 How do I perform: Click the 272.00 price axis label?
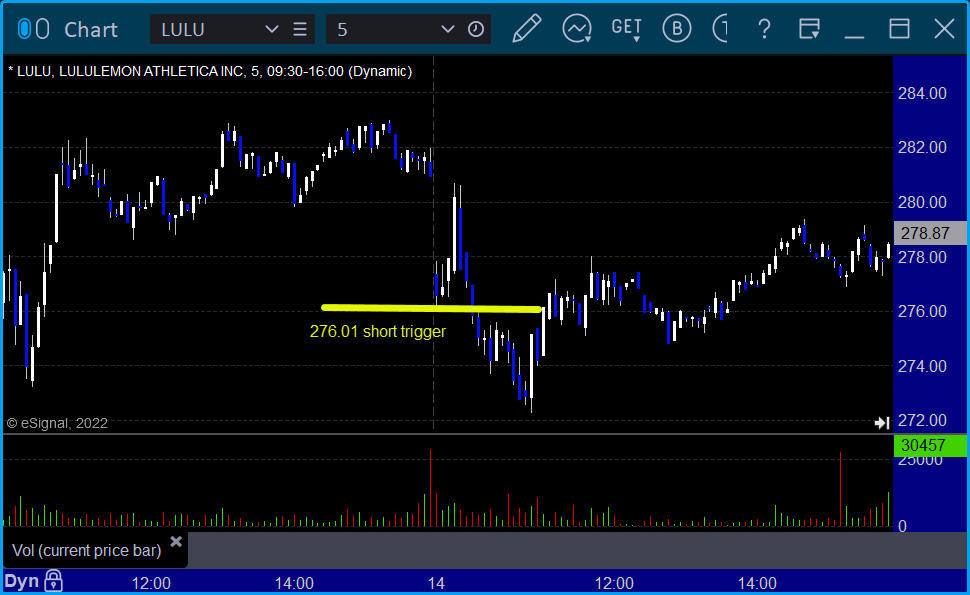click(922, 421)
